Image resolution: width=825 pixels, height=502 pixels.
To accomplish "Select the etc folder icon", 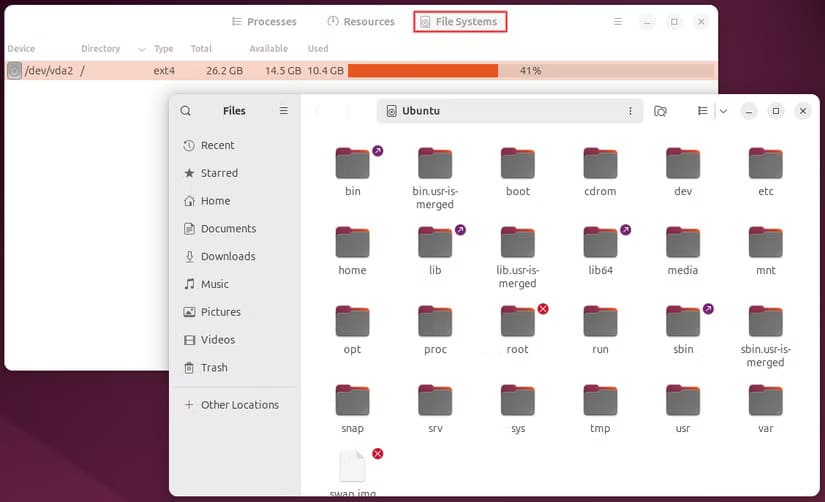I will pos(765,164).
